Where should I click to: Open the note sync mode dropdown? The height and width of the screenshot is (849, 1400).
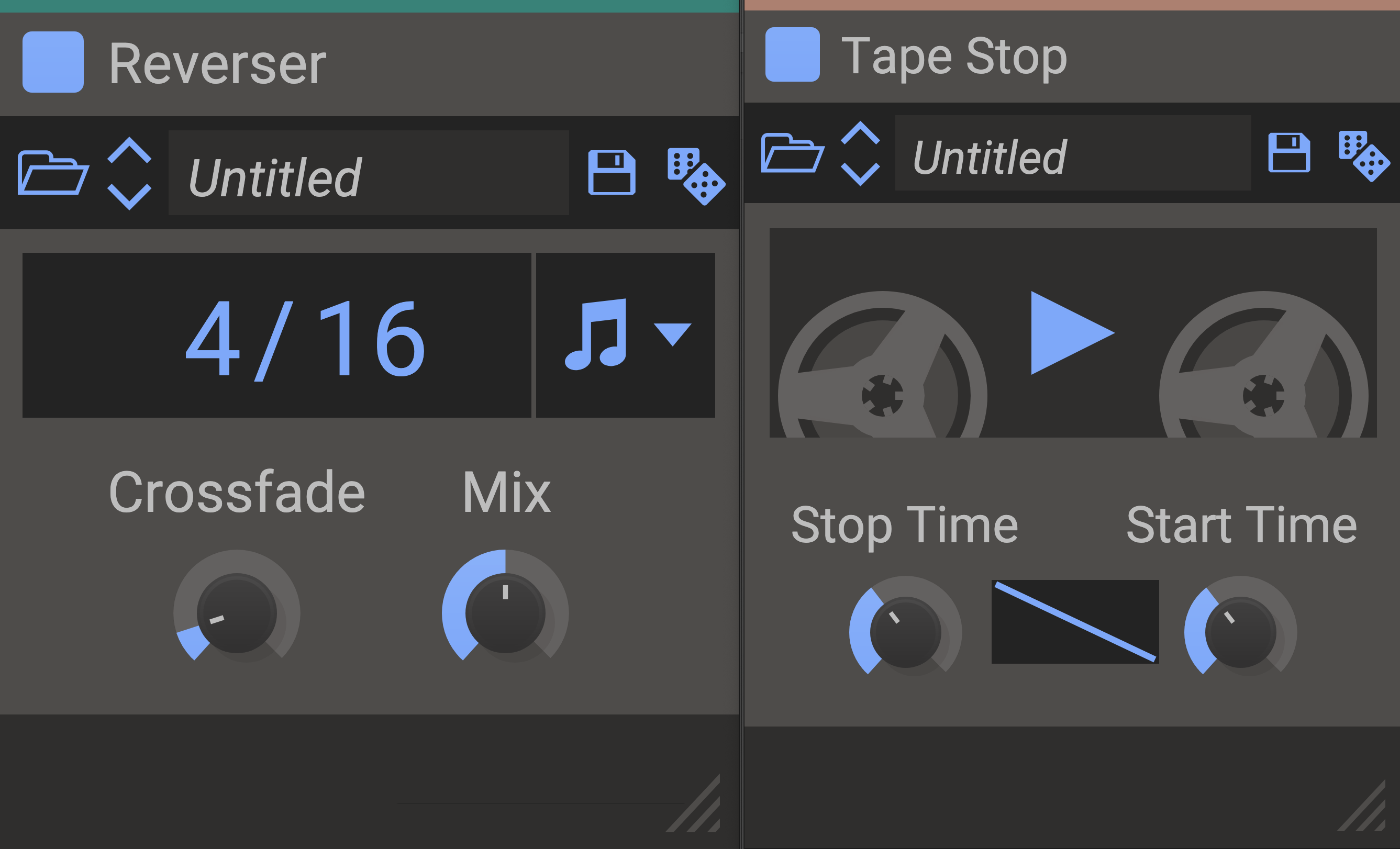pos(625,335)
